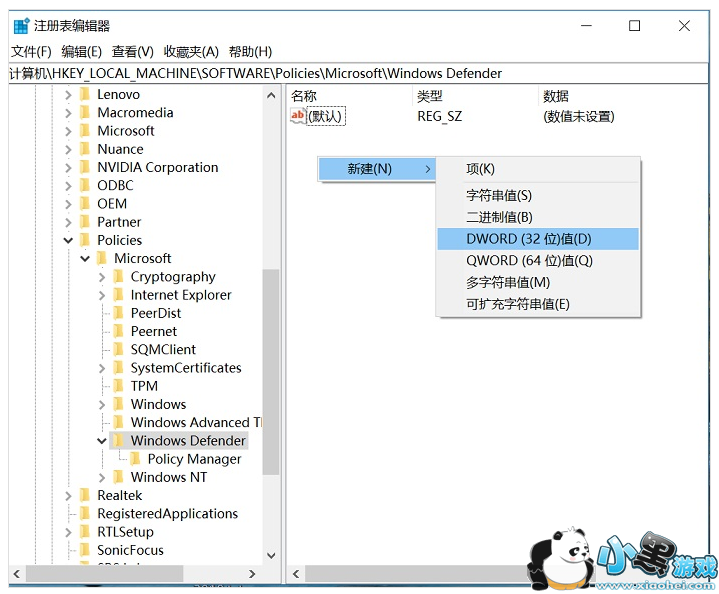
Task: Click the values pane scroll left arrow
Action: tap(296, 574)
